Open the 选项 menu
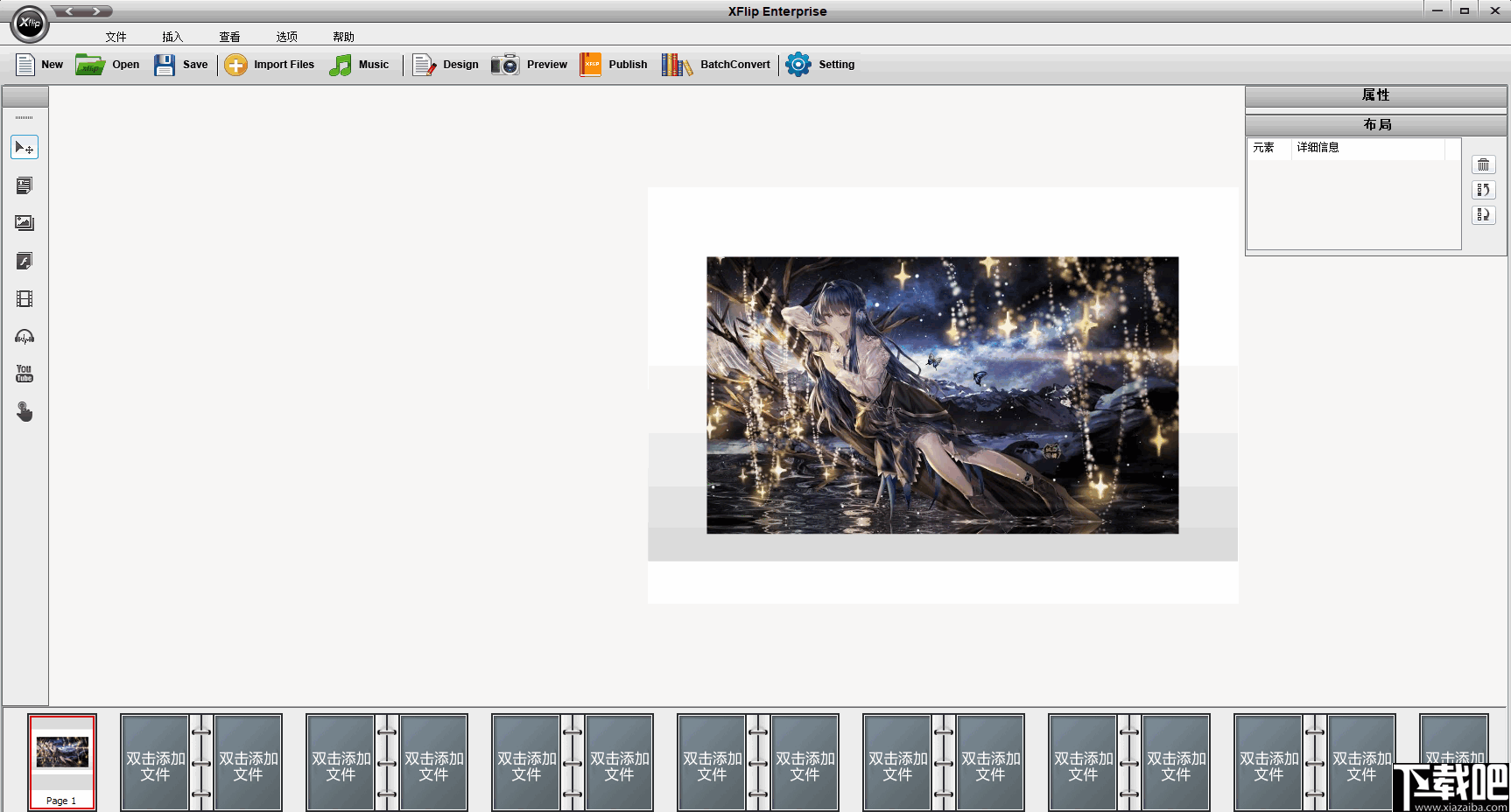1511x812 pixels. pyautogui.click(x=286, y=37)
